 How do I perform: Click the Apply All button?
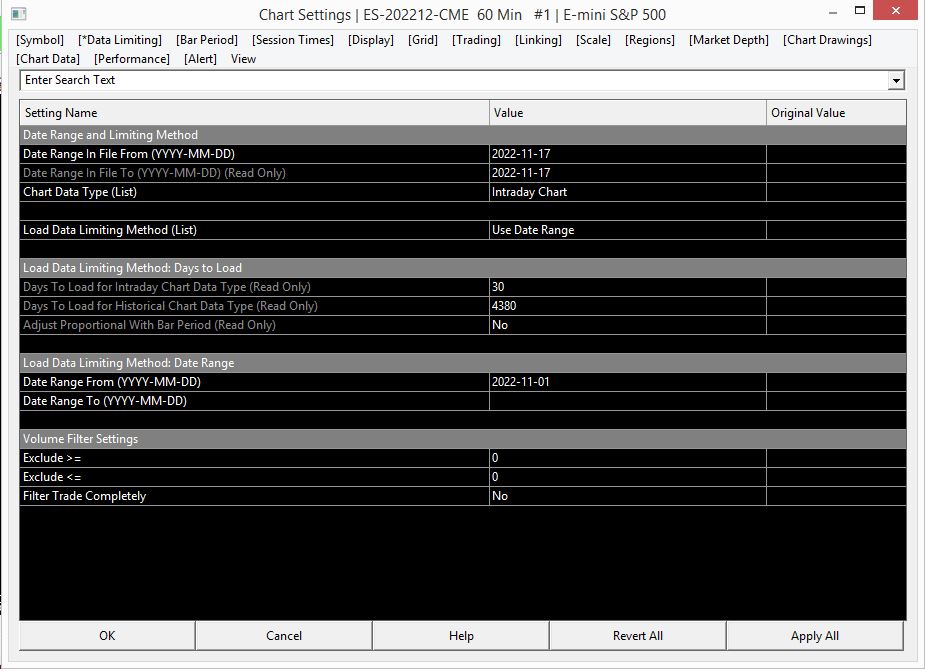[x=815, y=636]
